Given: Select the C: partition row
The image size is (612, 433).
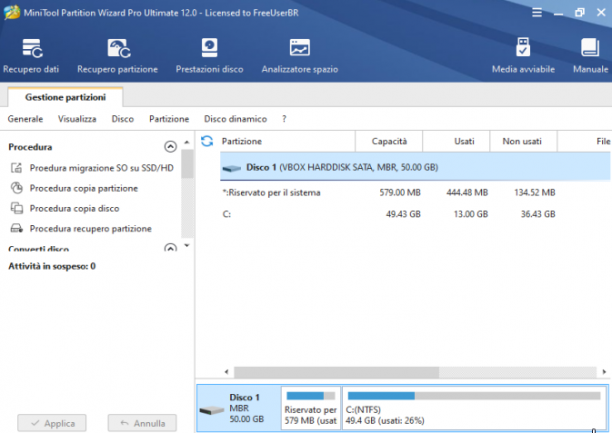Looking at the screenshot, I should tap(415, 214).
